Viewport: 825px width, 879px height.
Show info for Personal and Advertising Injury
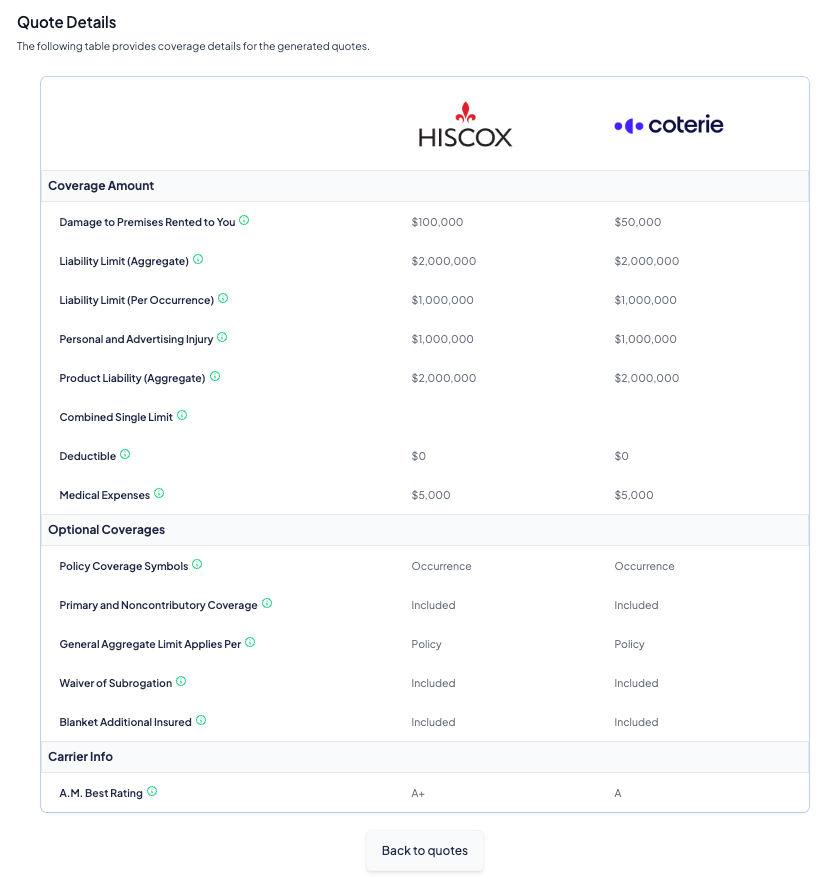(x=222, y=337)
